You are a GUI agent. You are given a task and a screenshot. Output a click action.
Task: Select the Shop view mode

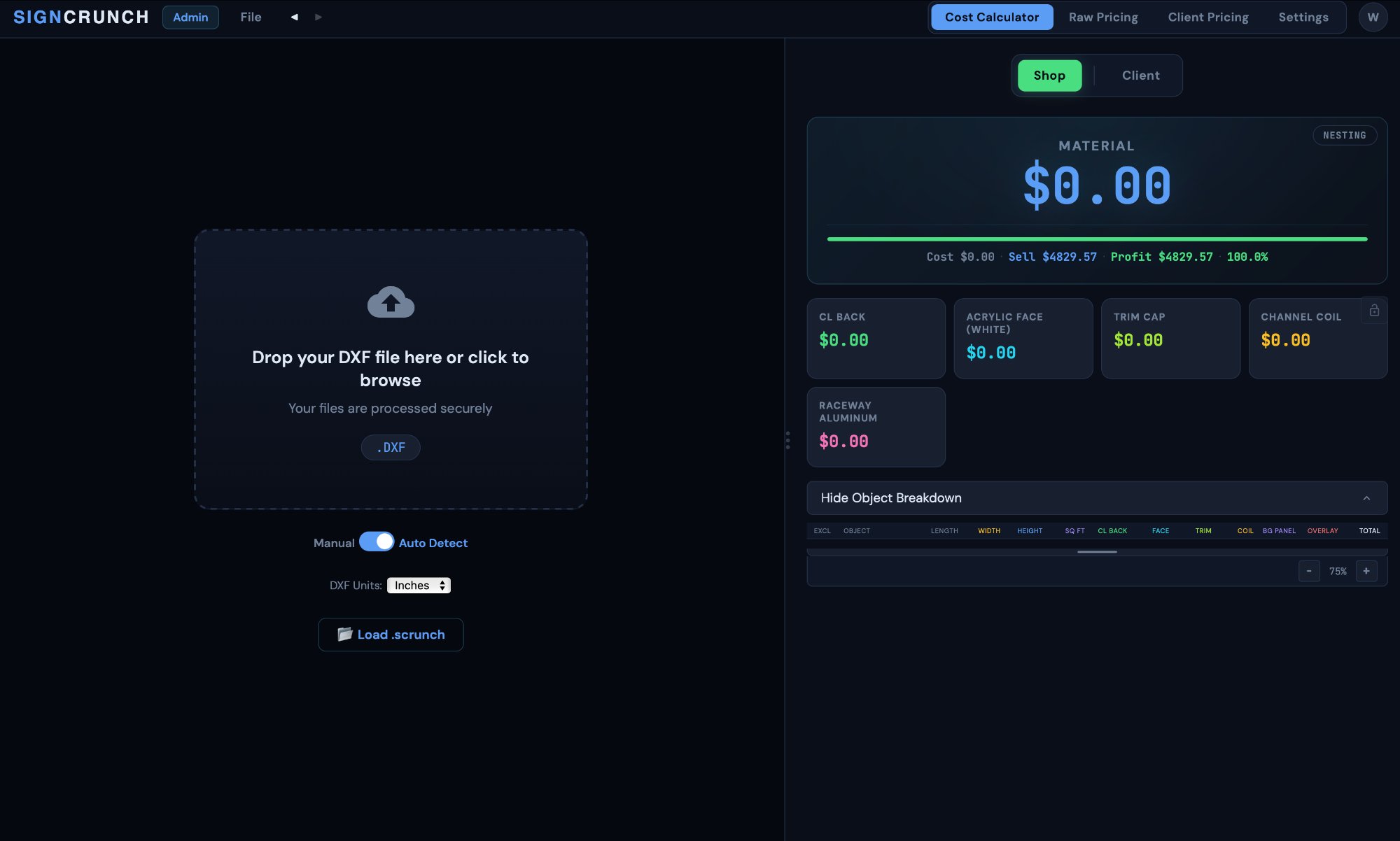click(1049, 76)
